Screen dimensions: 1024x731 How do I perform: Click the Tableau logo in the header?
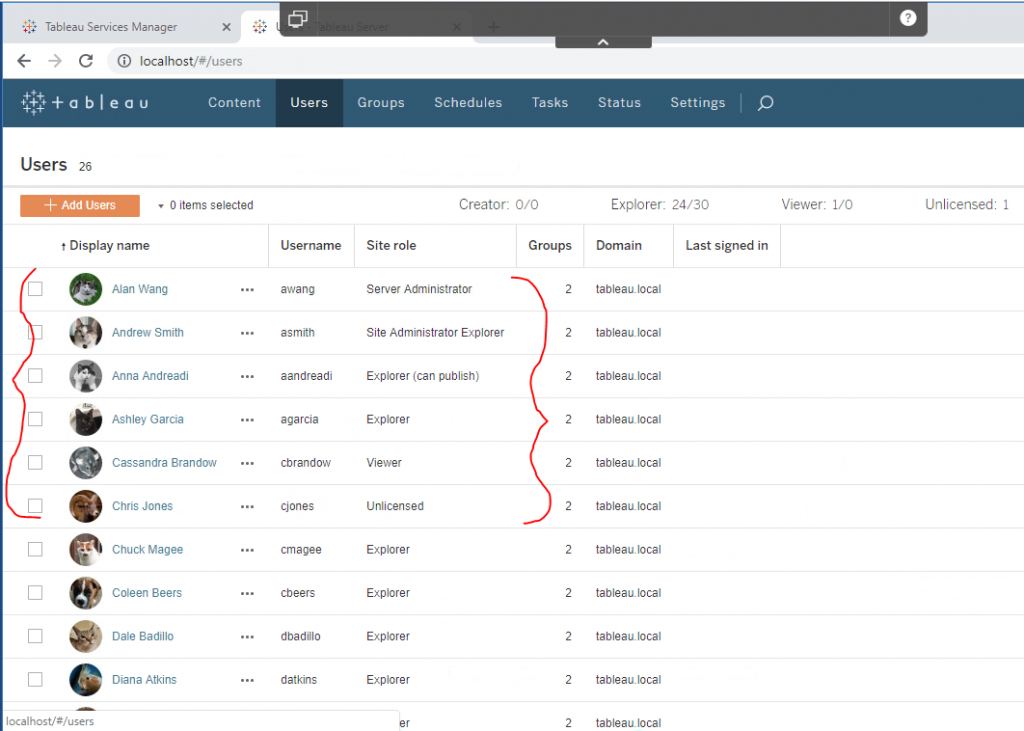click(84, 102)
